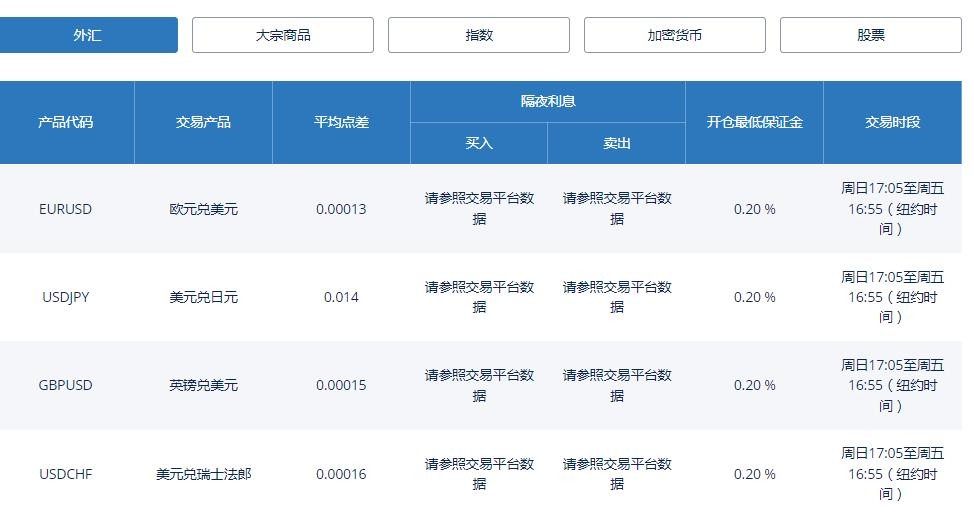Screen dimensions: 974x514
Task: Open the 指数 tab
Action: coord(479,35)
